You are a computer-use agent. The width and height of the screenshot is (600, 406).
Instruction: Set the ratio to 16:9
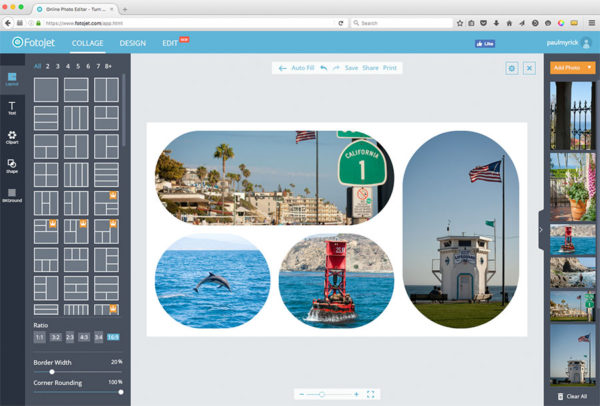113,337
